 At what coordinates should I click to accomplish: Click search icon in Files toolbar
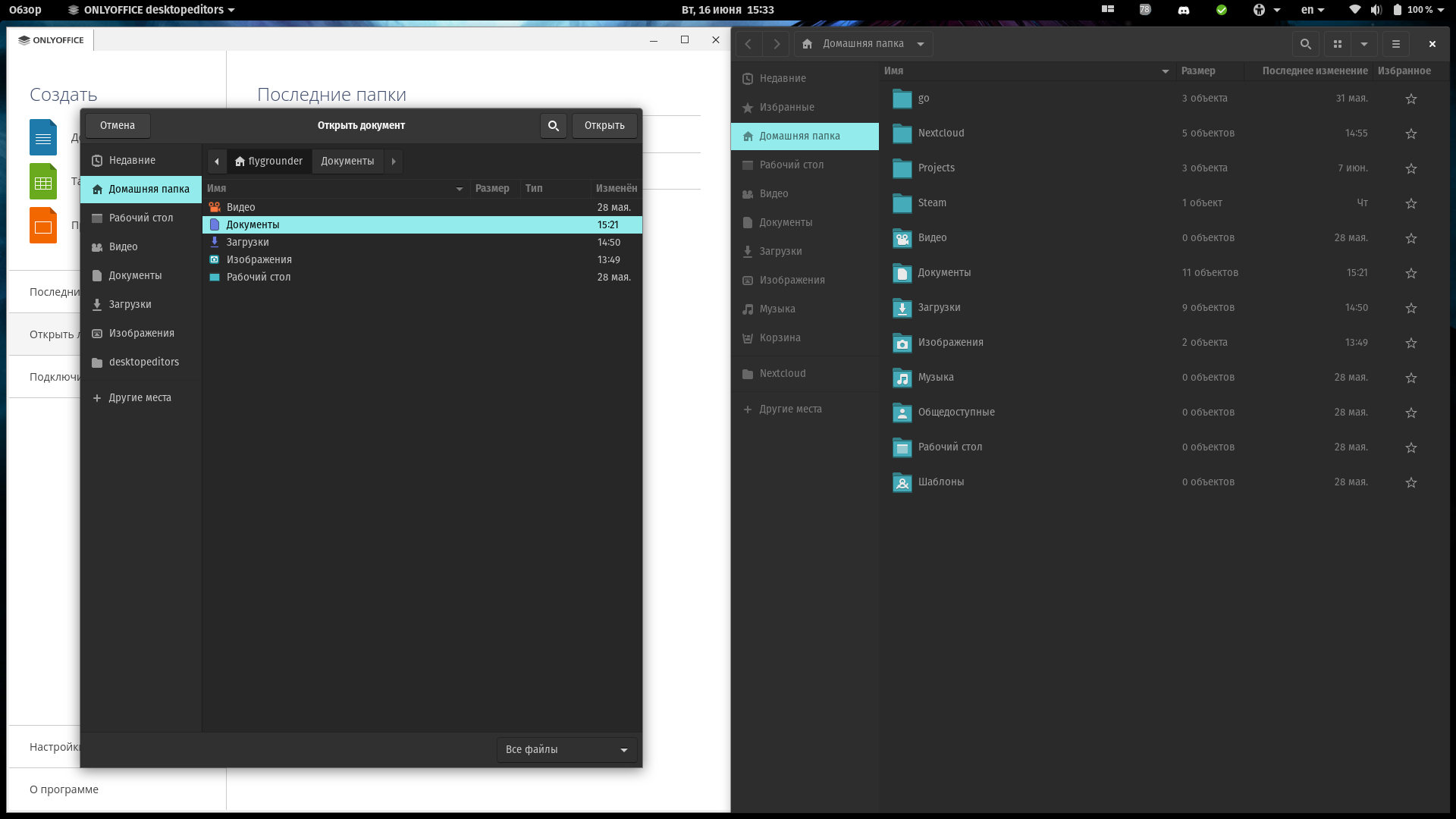click(x=1305, y=43)
